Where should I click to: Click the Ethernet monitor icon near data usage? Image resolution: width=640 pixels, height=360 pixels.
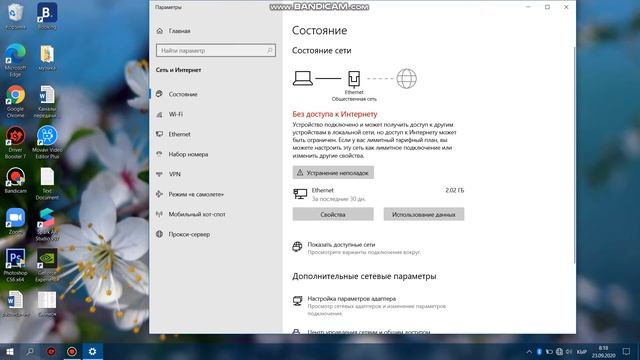pyautogui.click(x=300, y=194)
